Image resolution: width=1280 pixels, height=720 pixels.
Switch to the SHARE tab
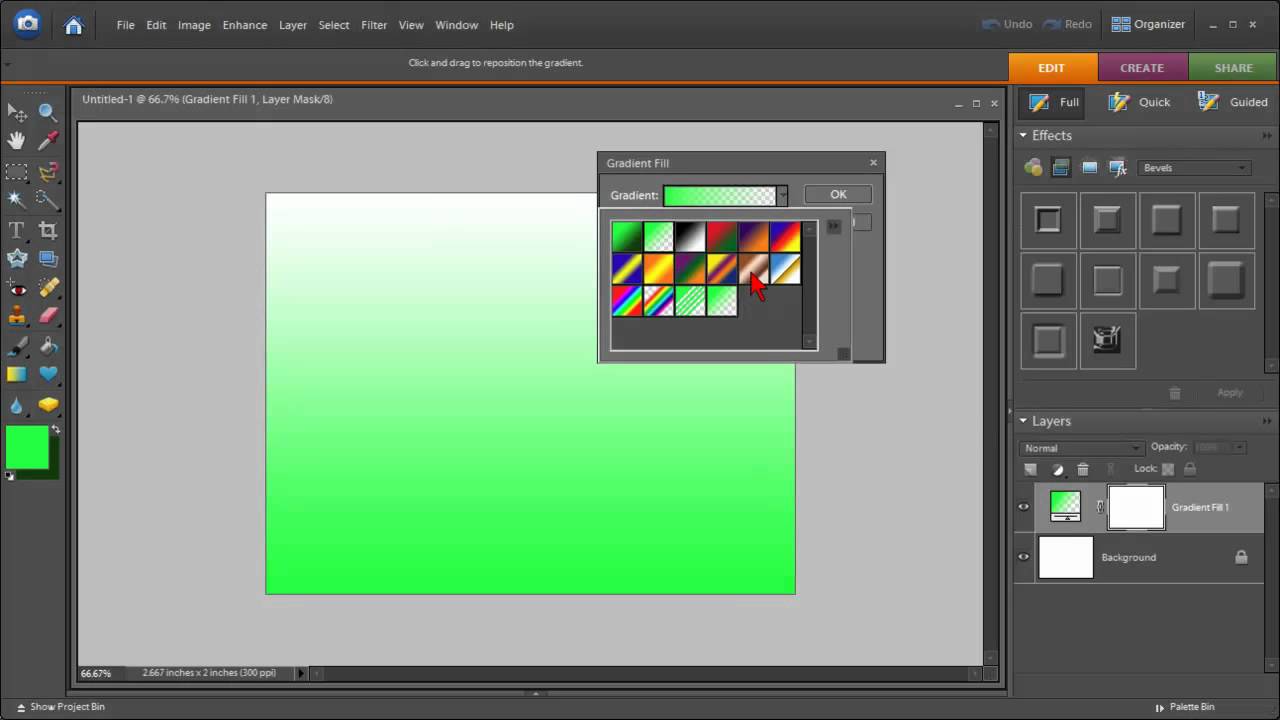(1234, 68)
